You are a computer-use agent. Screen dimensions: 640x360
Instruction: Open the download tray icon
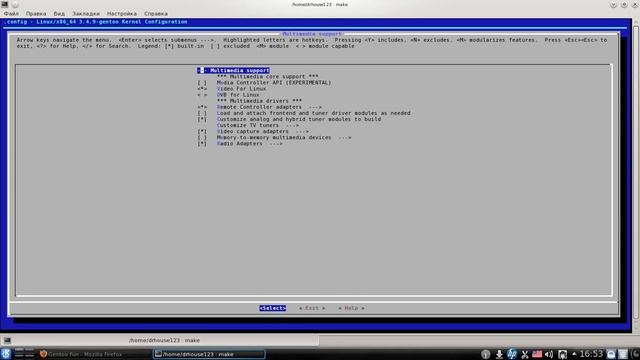(499, 354)
